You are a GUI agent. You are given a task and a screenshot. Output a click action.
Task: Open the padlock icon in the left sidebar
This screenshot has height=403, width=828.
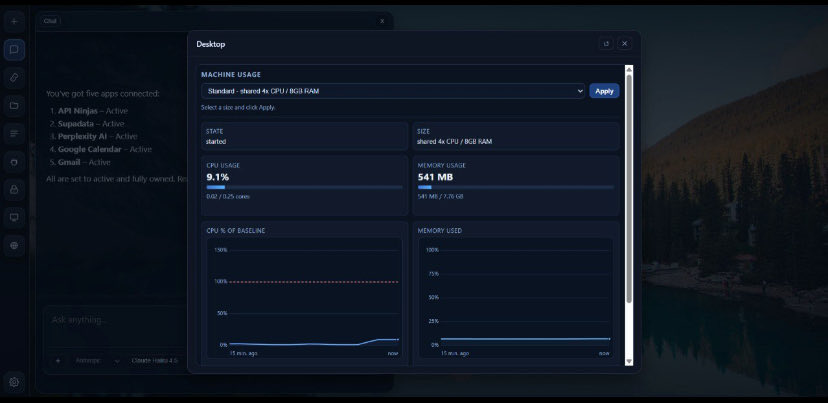(14, 190)
